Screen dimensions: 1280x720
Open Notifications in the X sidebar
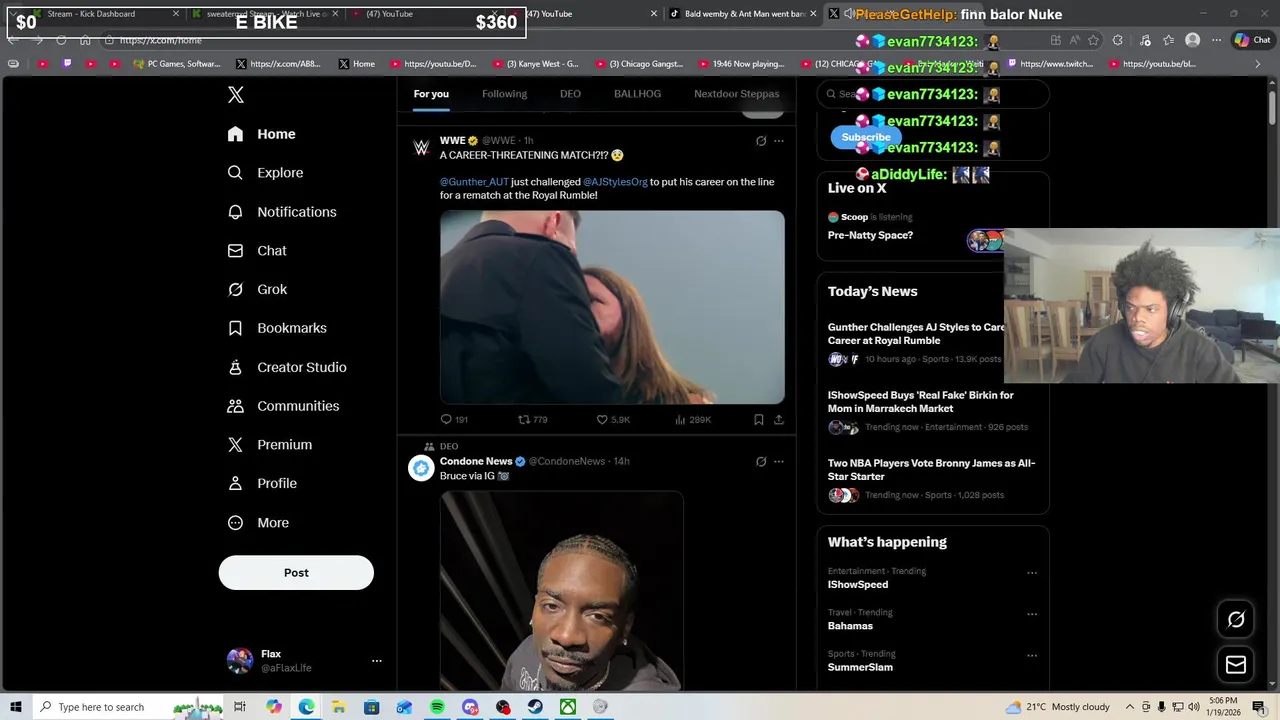click(281, 212)
